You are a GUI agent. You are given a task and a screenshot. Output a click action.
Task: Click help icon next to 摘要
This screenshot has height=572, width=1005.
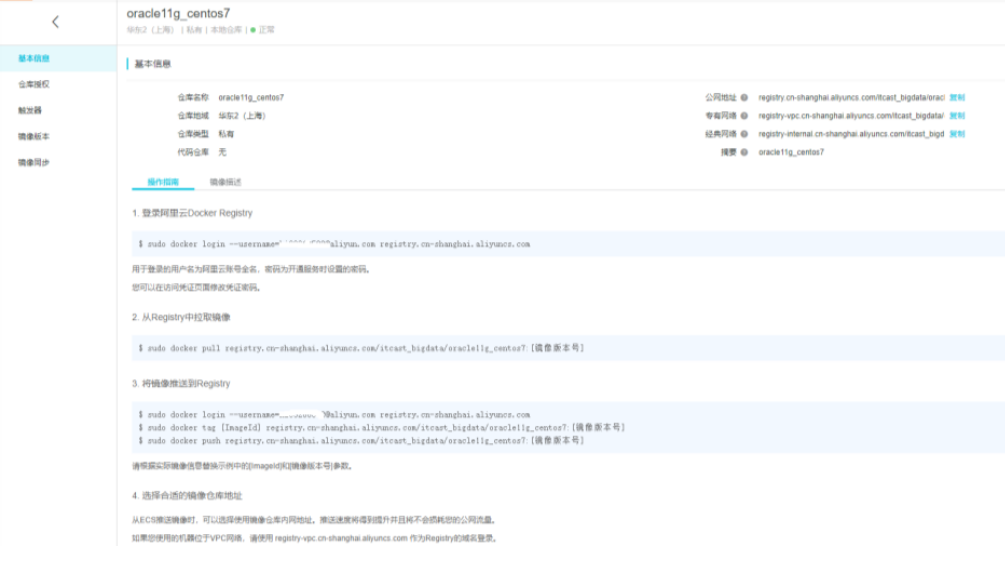[744, 152]
